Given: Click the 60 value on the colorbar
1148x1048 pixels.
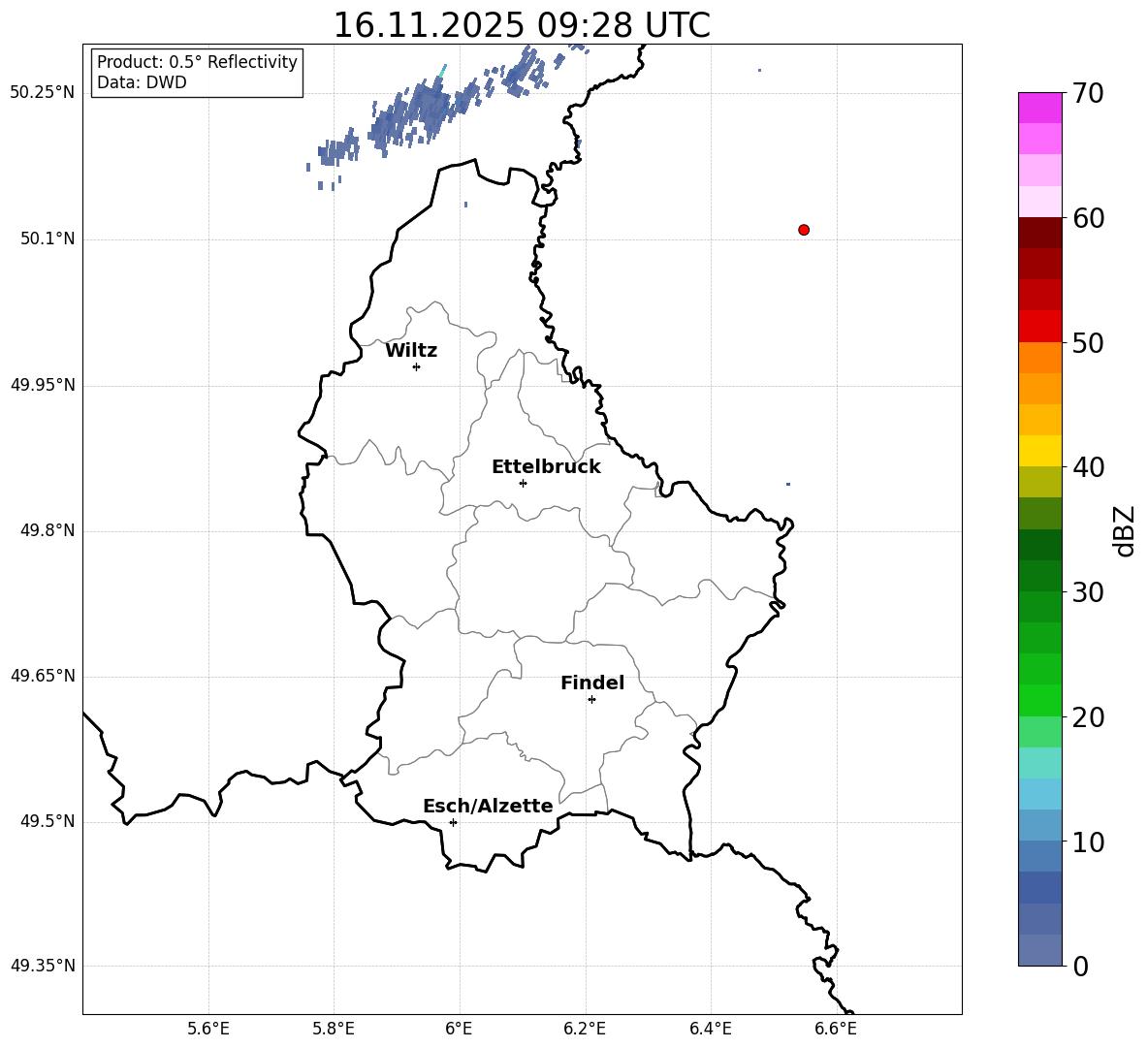Looking at the screenshot, I should coord(1088,218).
